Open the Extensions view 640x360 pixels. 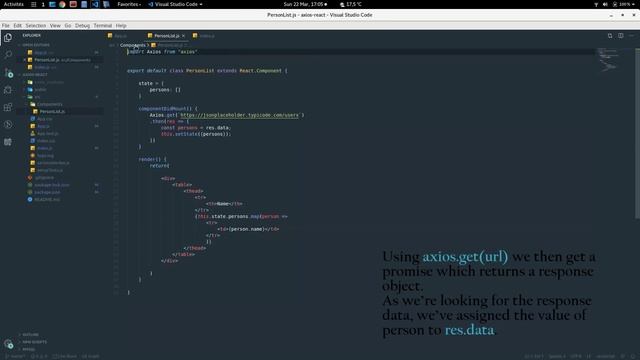click(8, 107)
